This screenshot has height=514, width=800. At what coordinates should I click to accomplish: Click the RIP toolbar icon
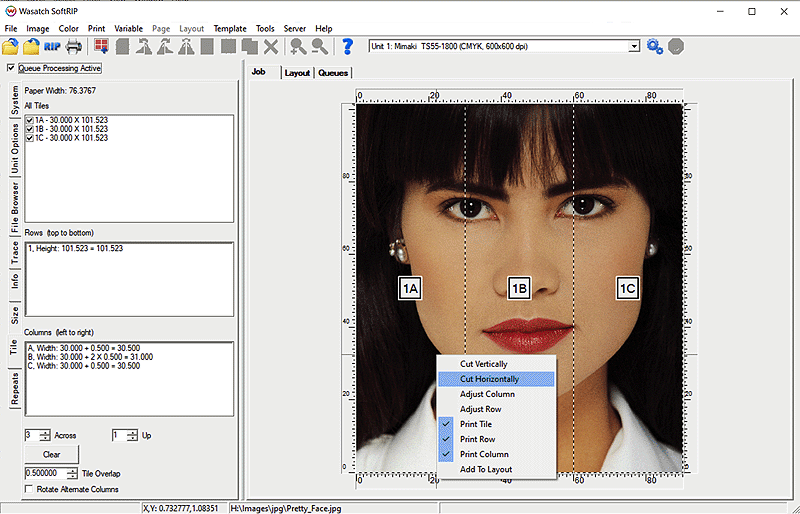point(52,46)
